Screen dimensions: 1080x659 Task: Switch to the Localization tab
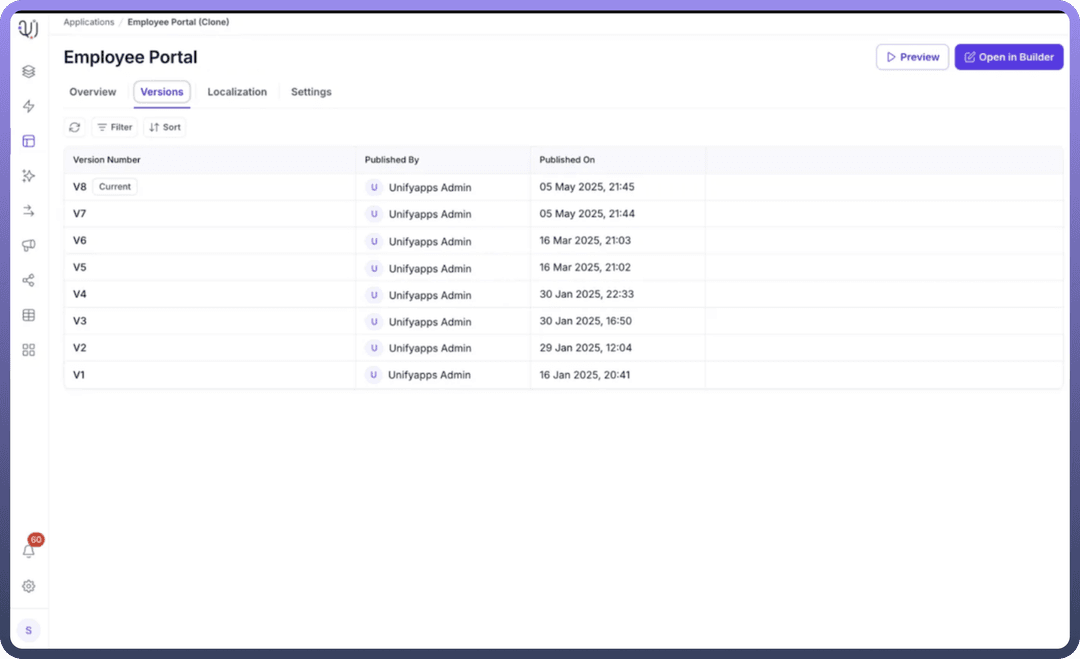(237, 92)
